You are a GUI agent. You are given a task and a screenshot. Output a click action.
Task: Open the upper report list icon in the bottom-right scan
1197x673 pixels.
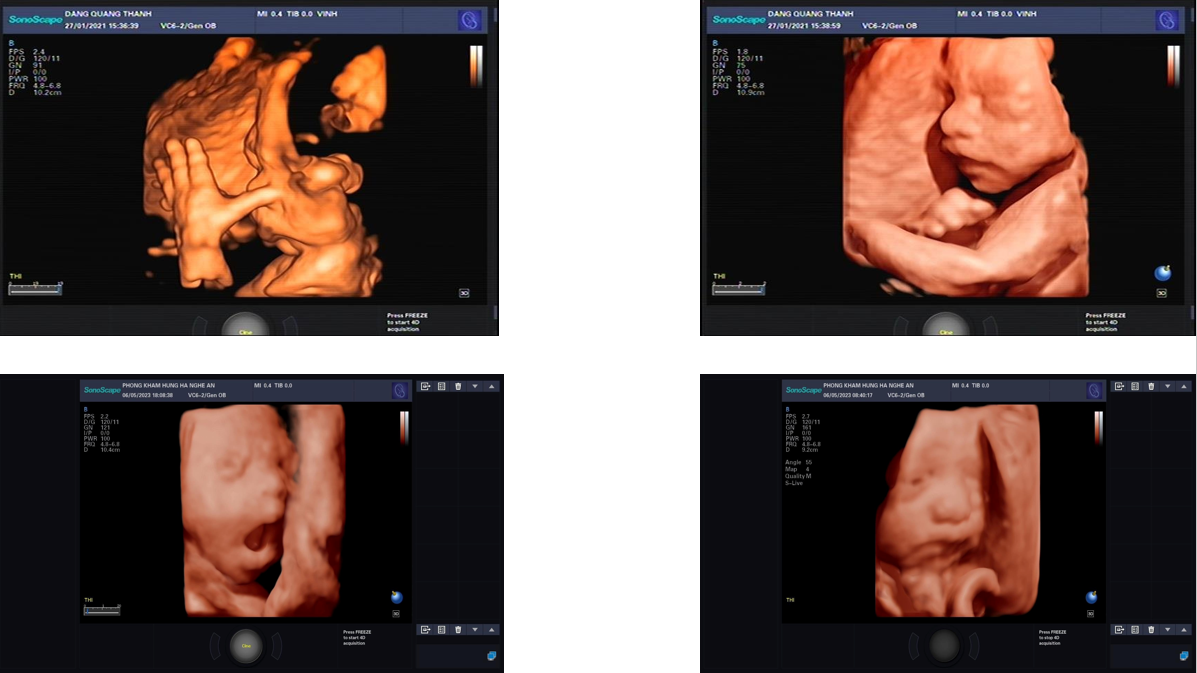(x=1134, y=386)
